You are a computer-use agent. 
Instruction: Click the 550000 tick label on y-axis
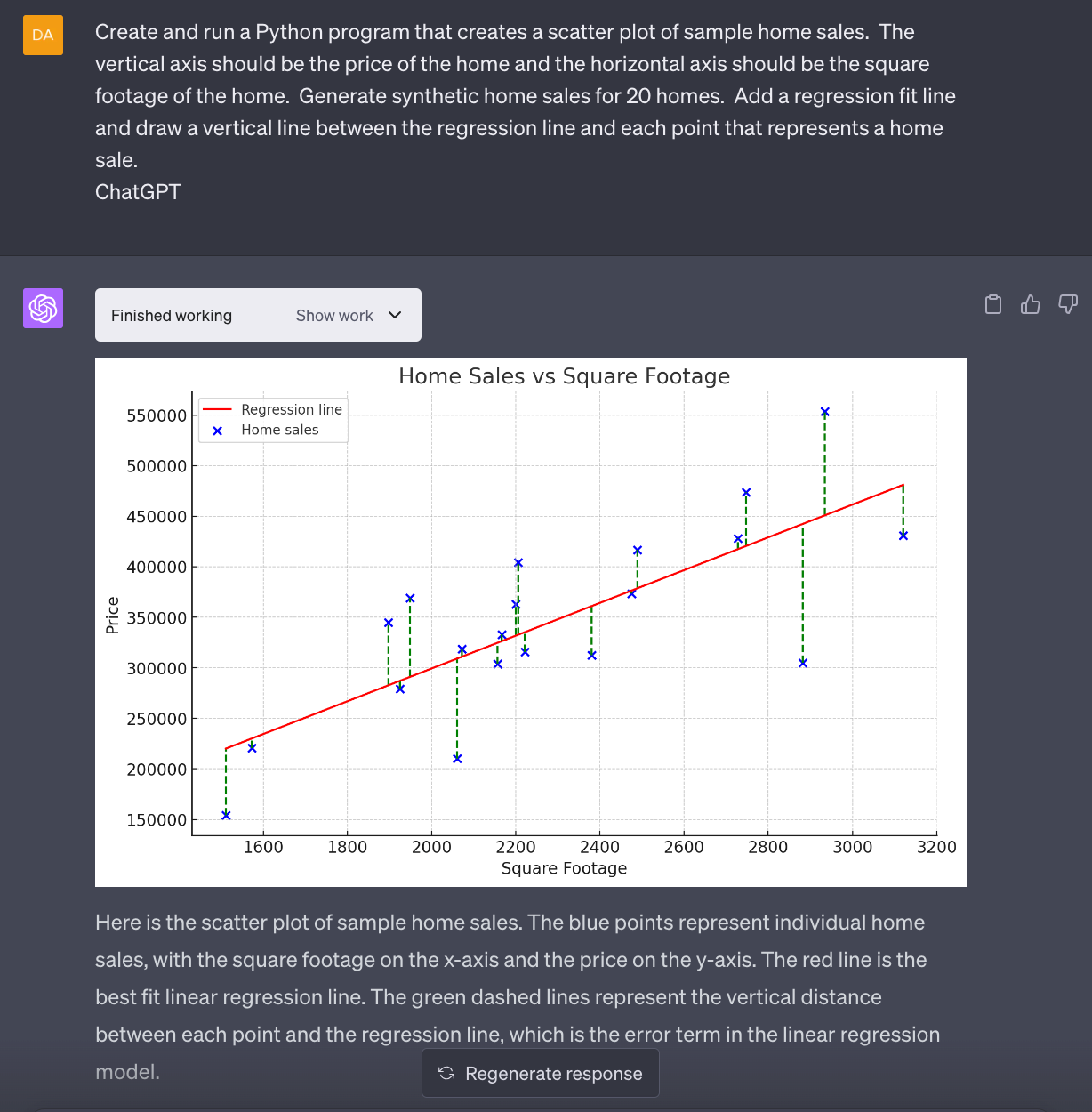157,415
